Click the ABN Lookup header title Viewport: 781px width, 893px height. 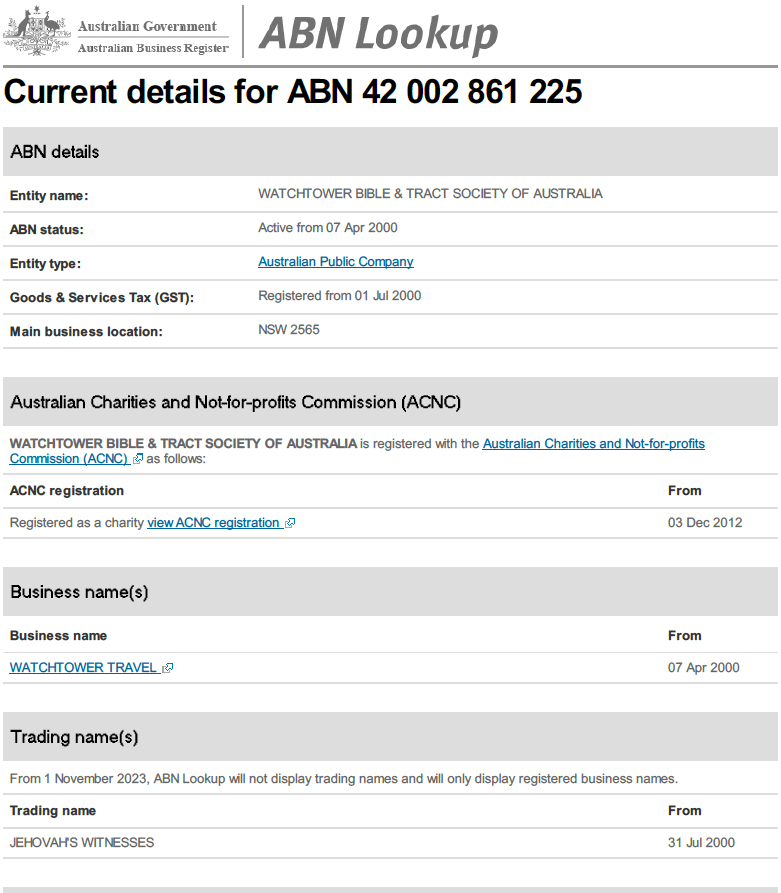[378, 33]
